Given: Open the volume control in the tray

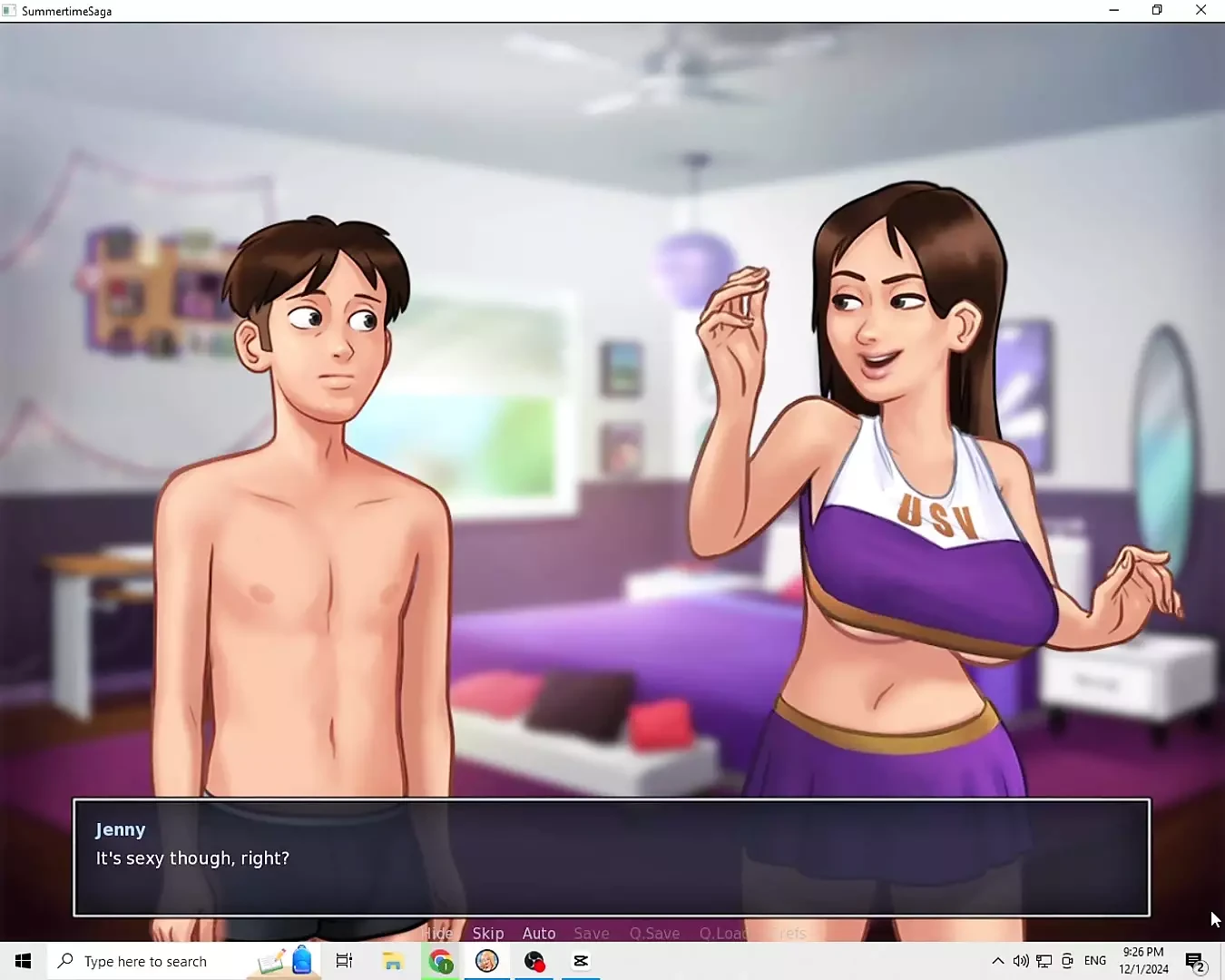Looking at the screenshot, I should 1021,961.
